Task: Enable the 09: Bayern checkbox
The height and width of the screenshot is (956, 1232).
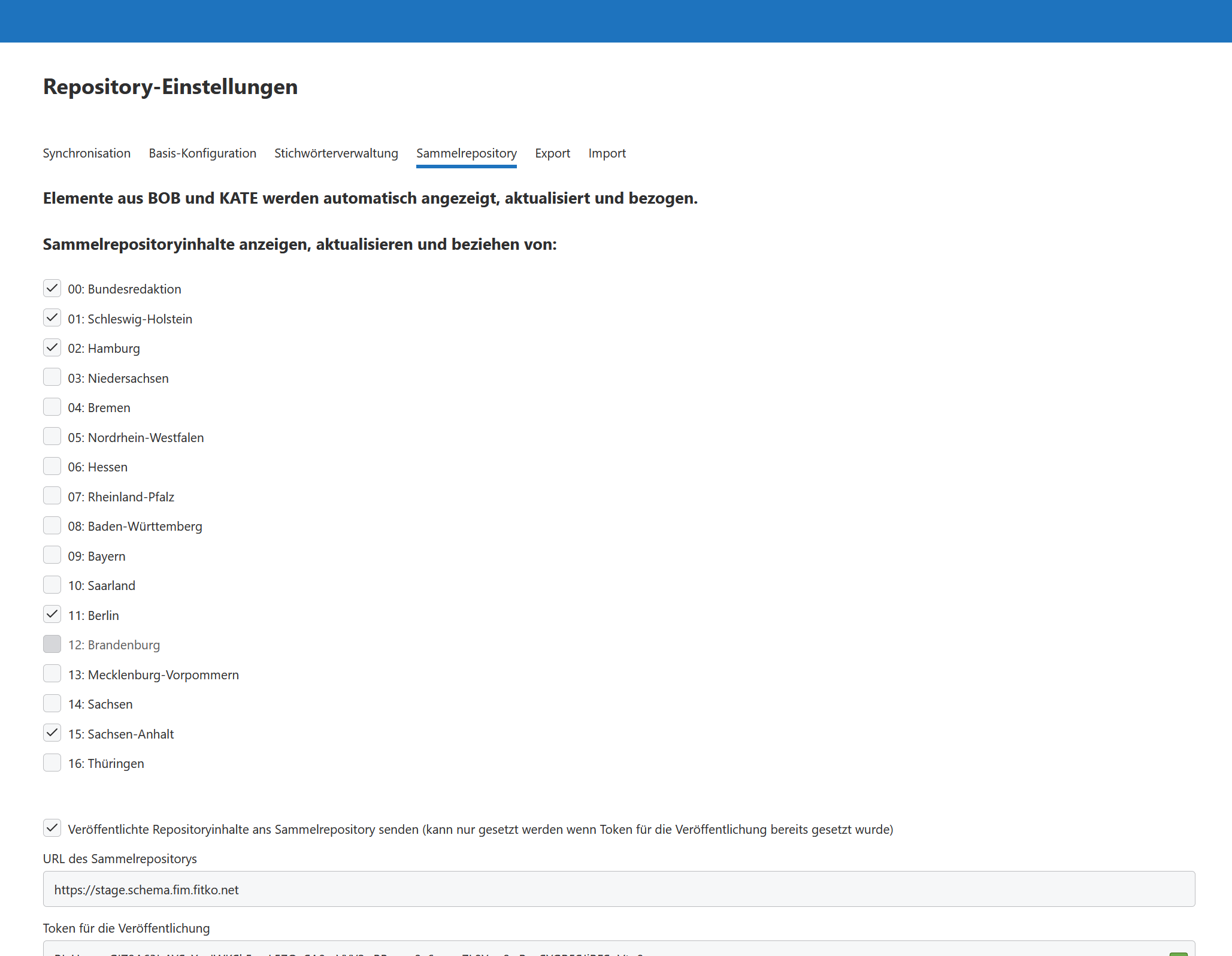Action: [x=52, y=555]
